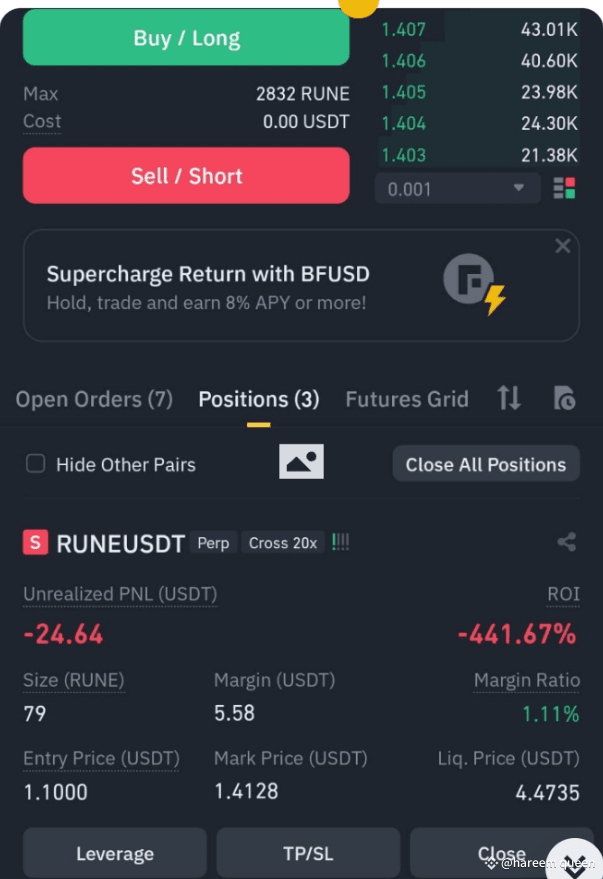
Task: Open order history via document-clock icon
Action: [x=563, y=398]
